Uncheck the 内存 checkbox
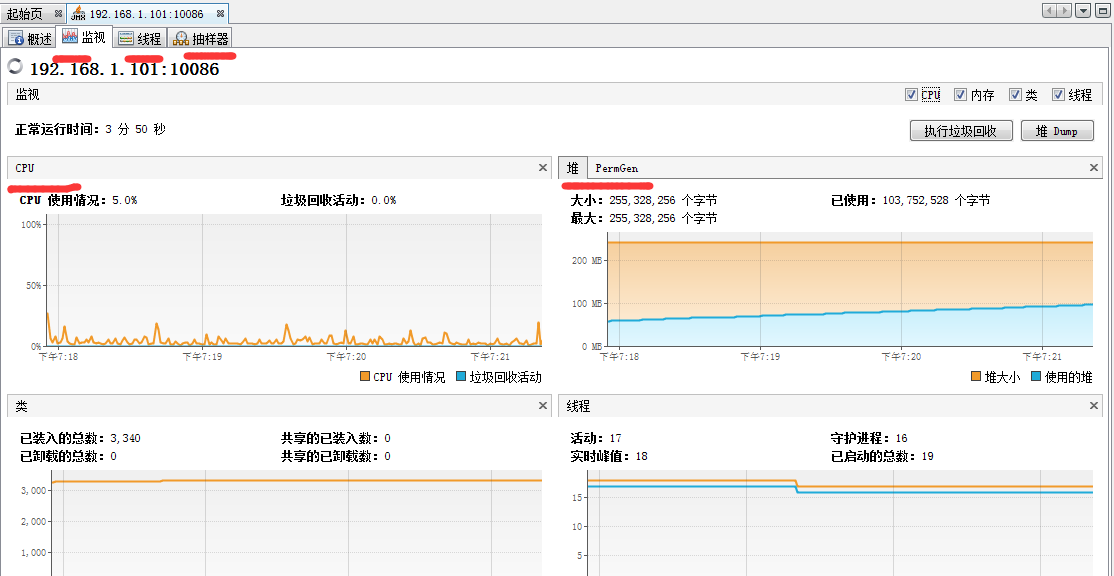1114x576 pixels. (x=961, y=94)
